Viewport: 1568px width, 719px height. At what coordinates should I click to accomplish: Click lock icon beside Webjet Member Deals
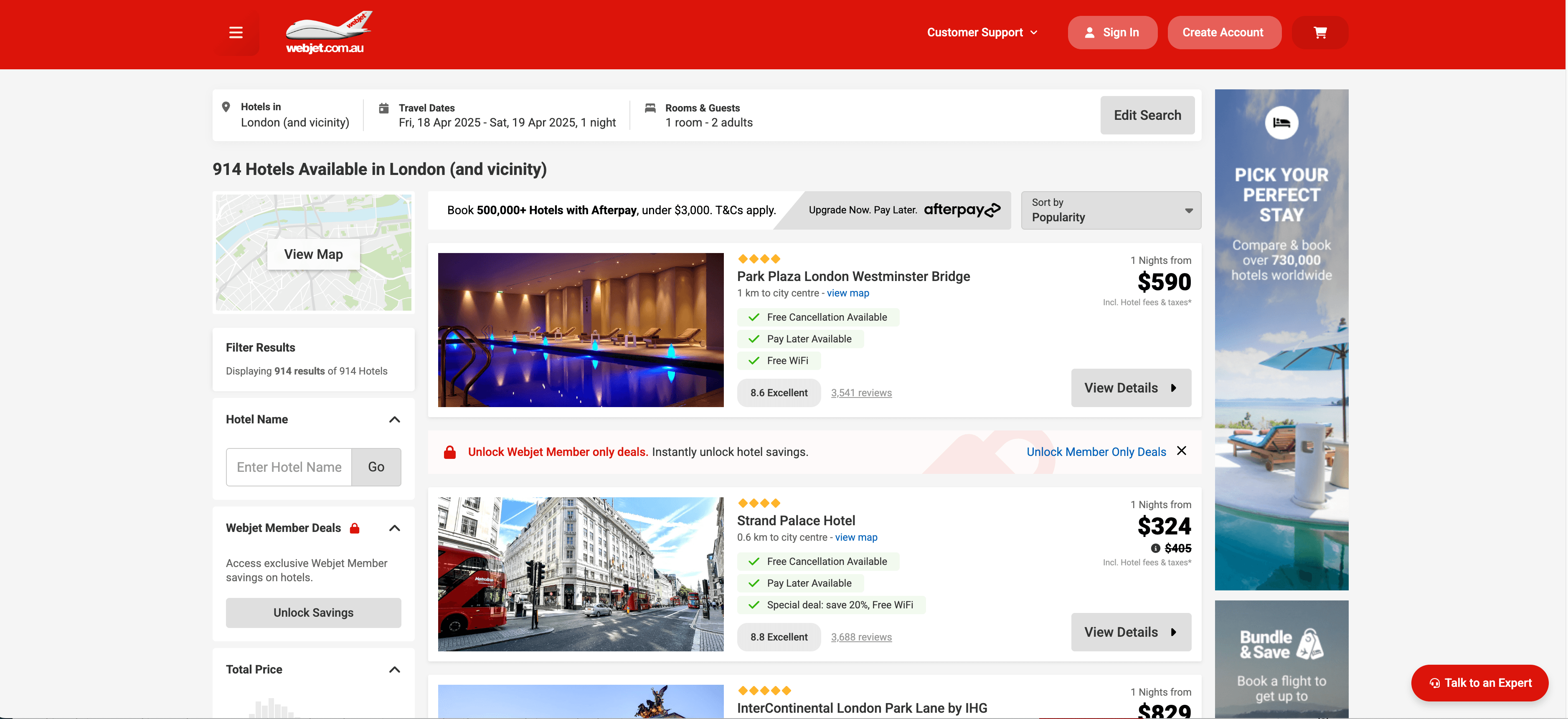click(x=355, y=528)
